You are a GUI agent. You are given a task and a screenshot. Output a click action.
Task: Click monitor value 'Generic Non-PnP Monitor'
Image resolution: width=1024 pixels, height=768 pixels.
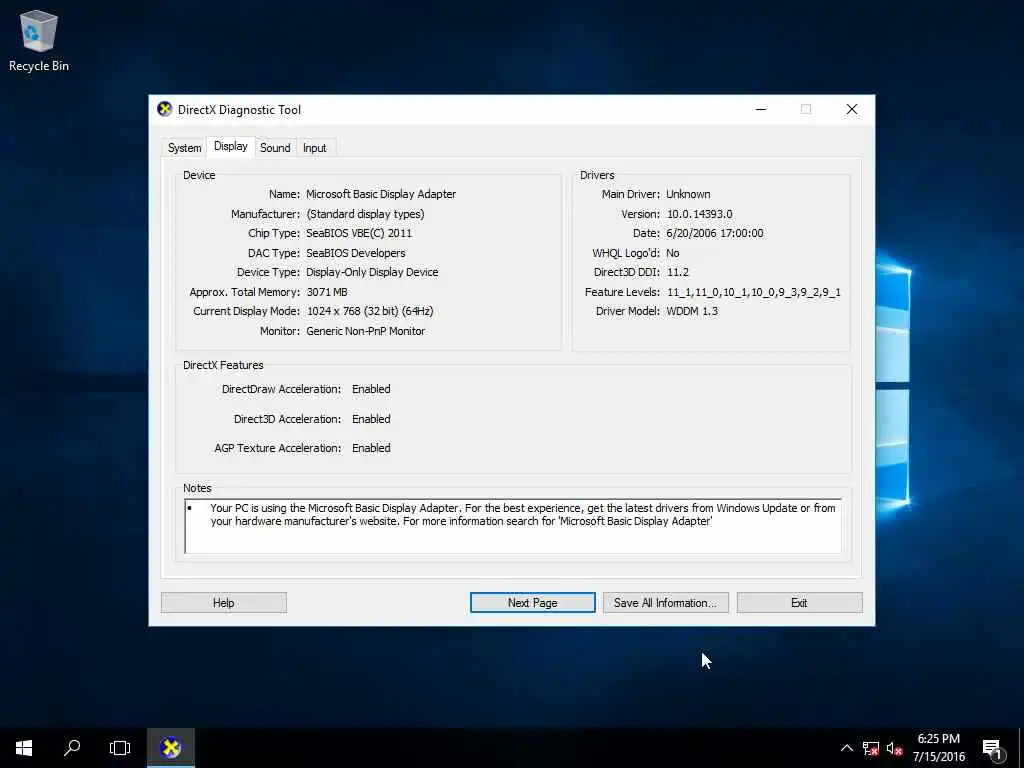coord(365,331)
